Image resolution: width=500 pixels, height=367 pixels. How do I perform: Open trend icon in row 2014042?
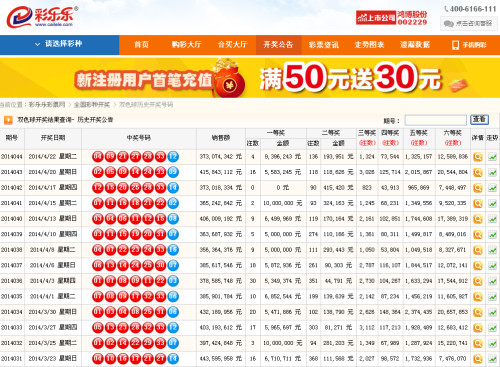coord(492,188)
